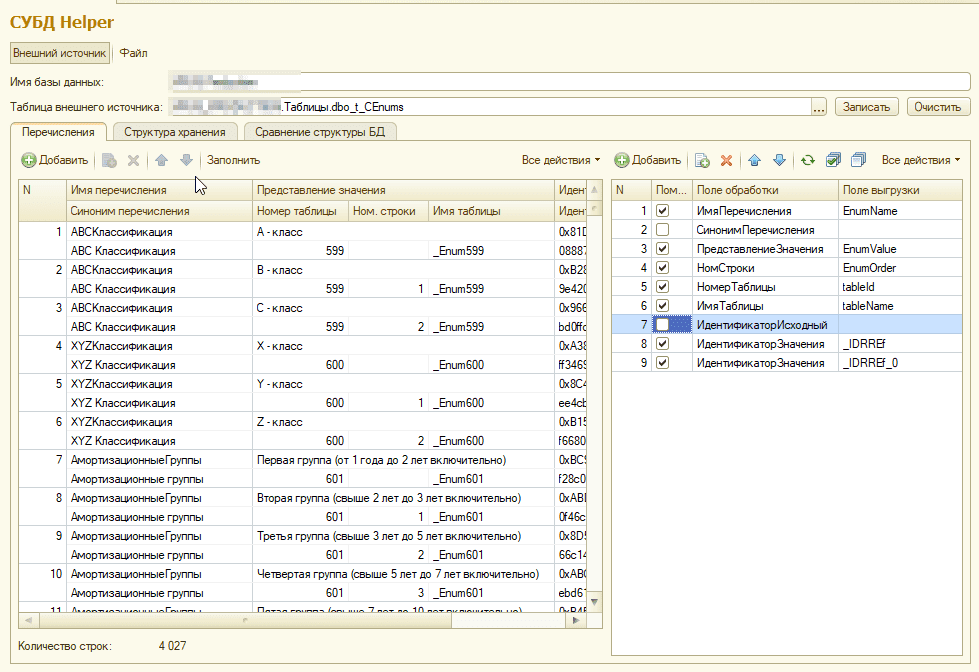Viewport: 979px width, 672px height.
Task: Select the Внешний источник mode
Action: pyautogui.click(x=60, y=53)
